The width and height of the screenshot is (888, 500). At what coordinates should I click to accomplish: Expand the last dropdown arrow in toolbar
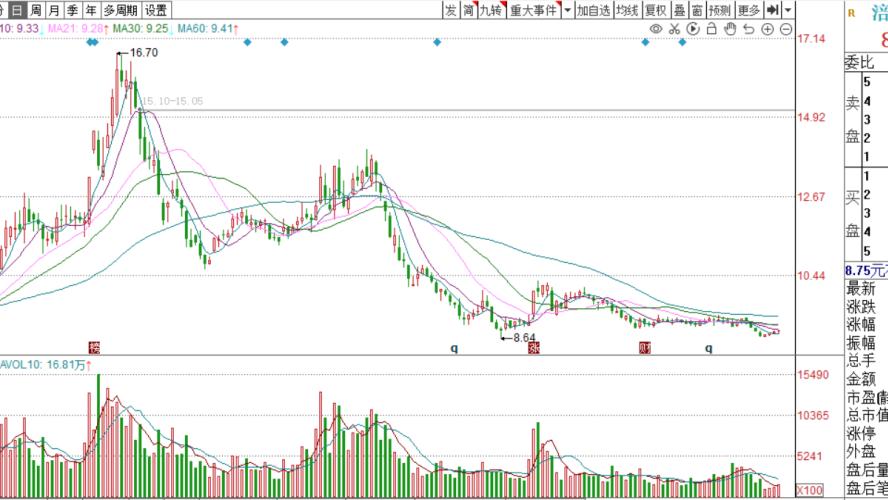(788, 10)
